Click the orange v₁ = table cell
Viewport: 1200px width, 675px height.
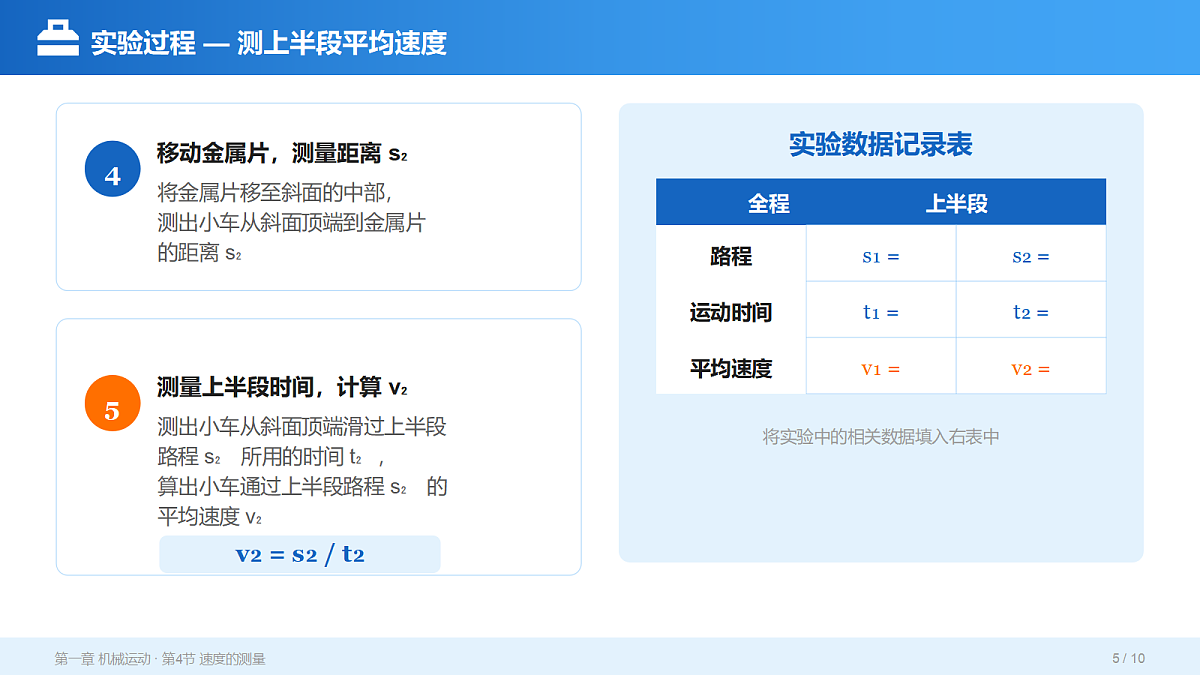click(881, 368)
